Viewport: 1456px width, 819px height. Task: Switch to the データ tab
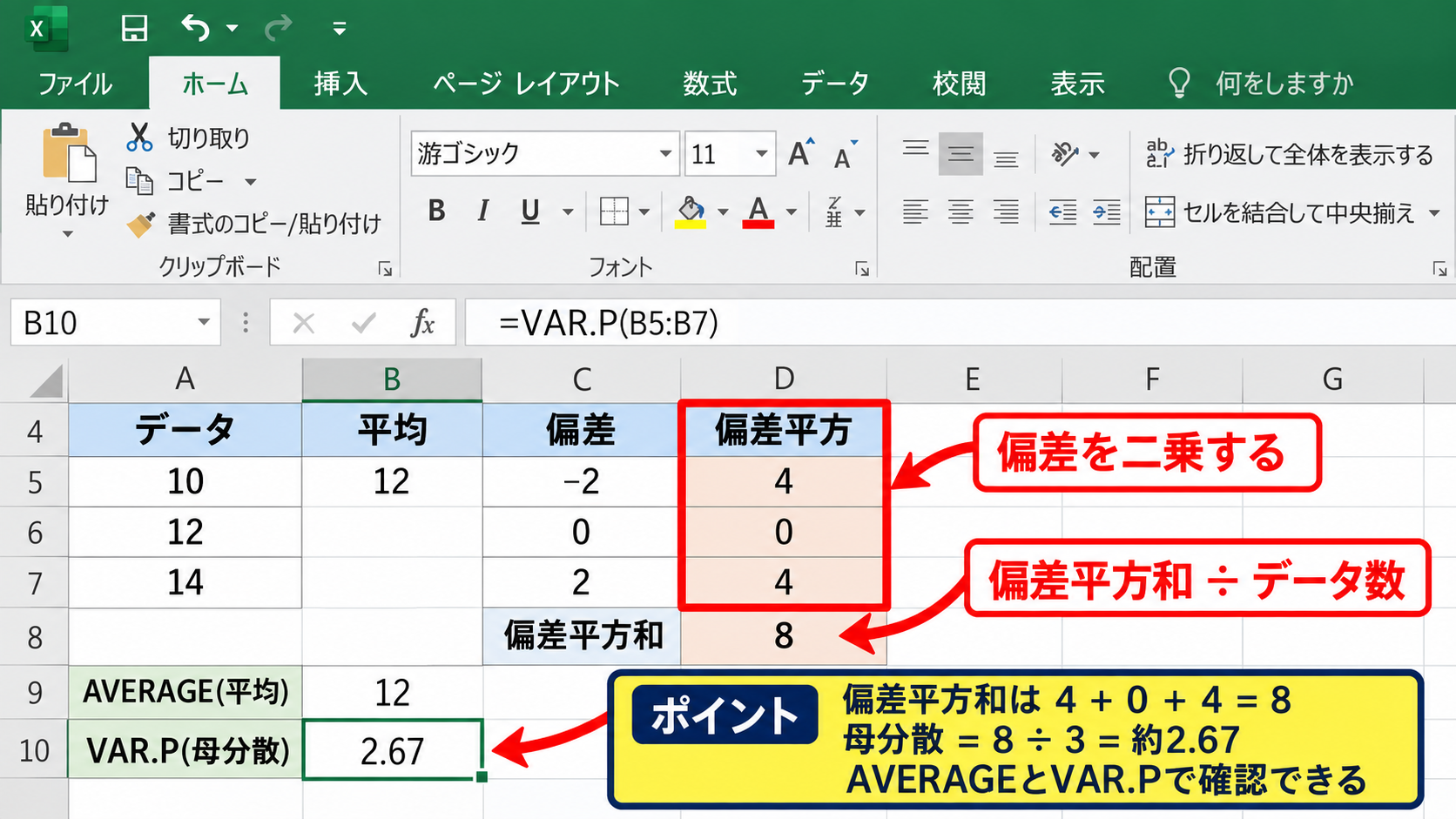(835, 84)
